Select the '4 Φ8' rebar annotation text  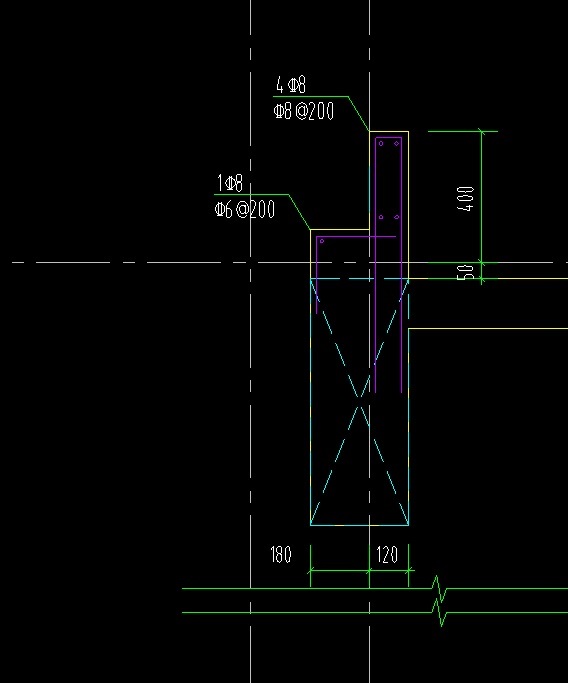point(291,85)
